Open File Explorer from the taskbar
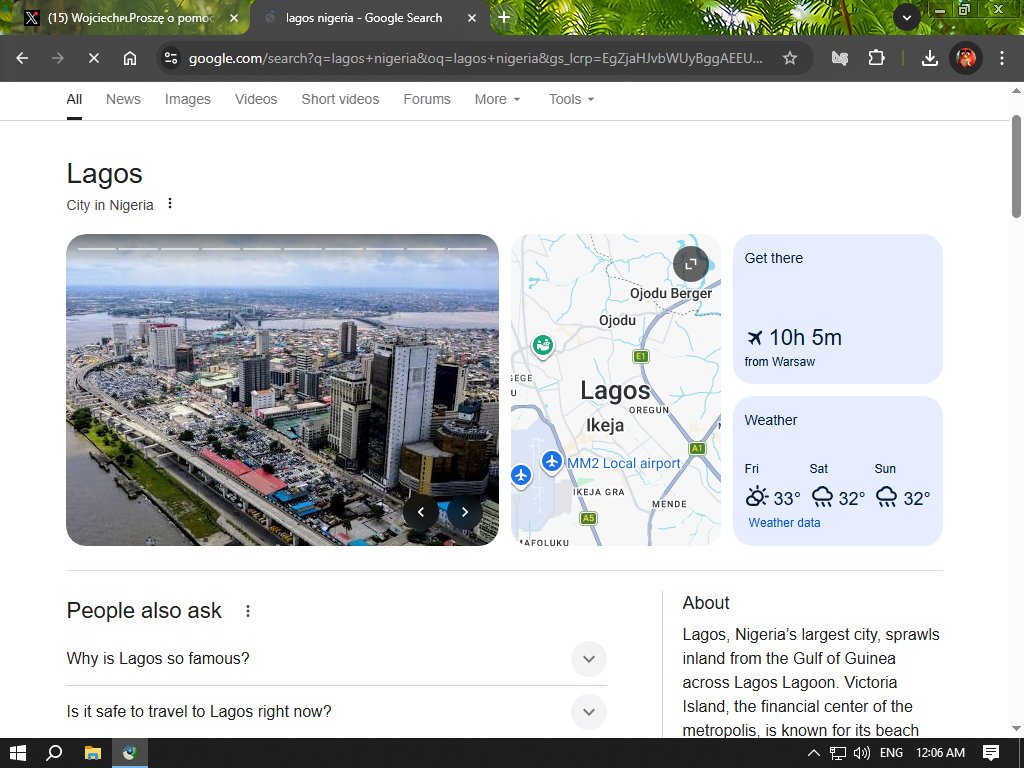The width and height of the screenshot is (1024, 768). click(92, 753)
